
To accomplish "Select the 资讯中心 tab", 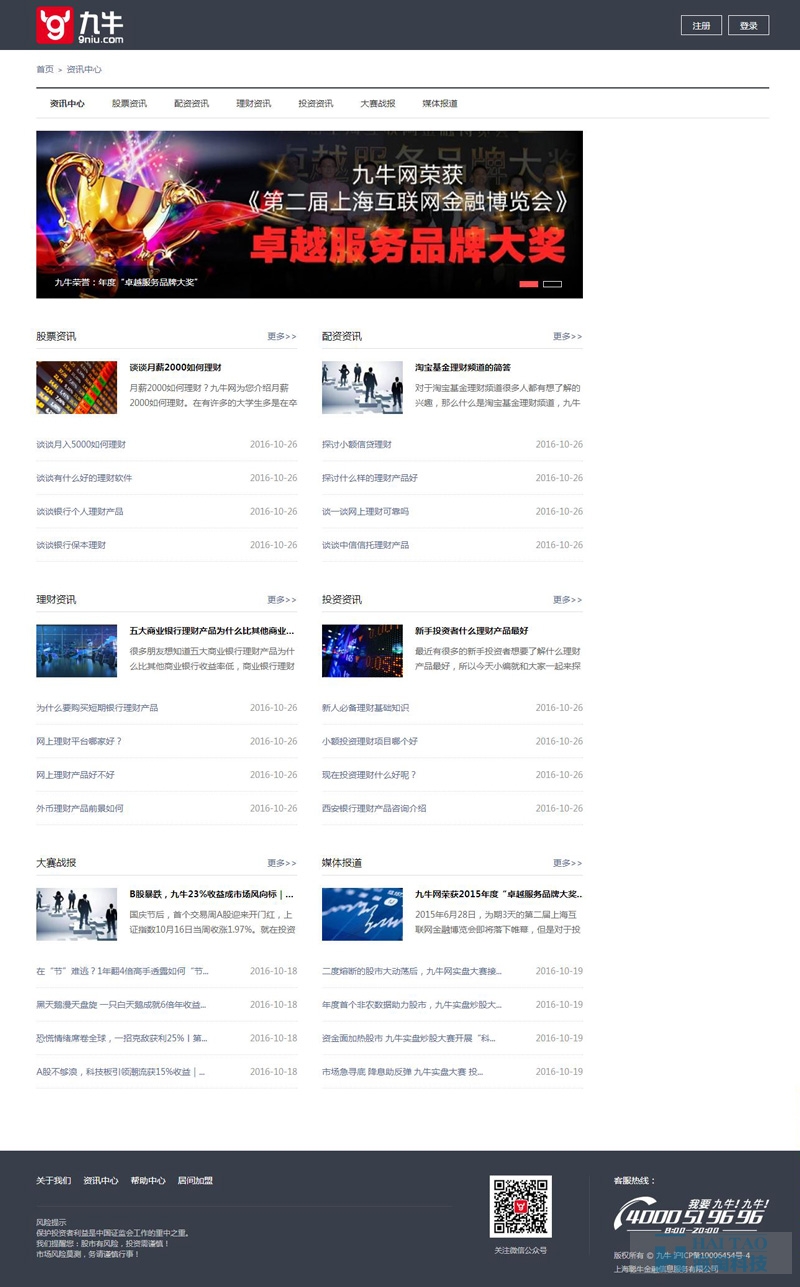I will pos(67,104).
